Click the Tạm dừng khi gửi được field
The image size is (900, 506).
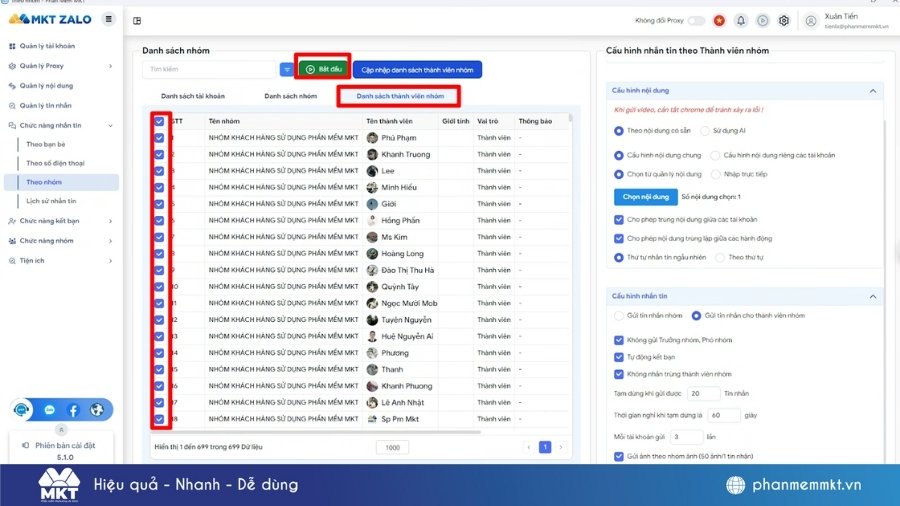click(703, 394)
